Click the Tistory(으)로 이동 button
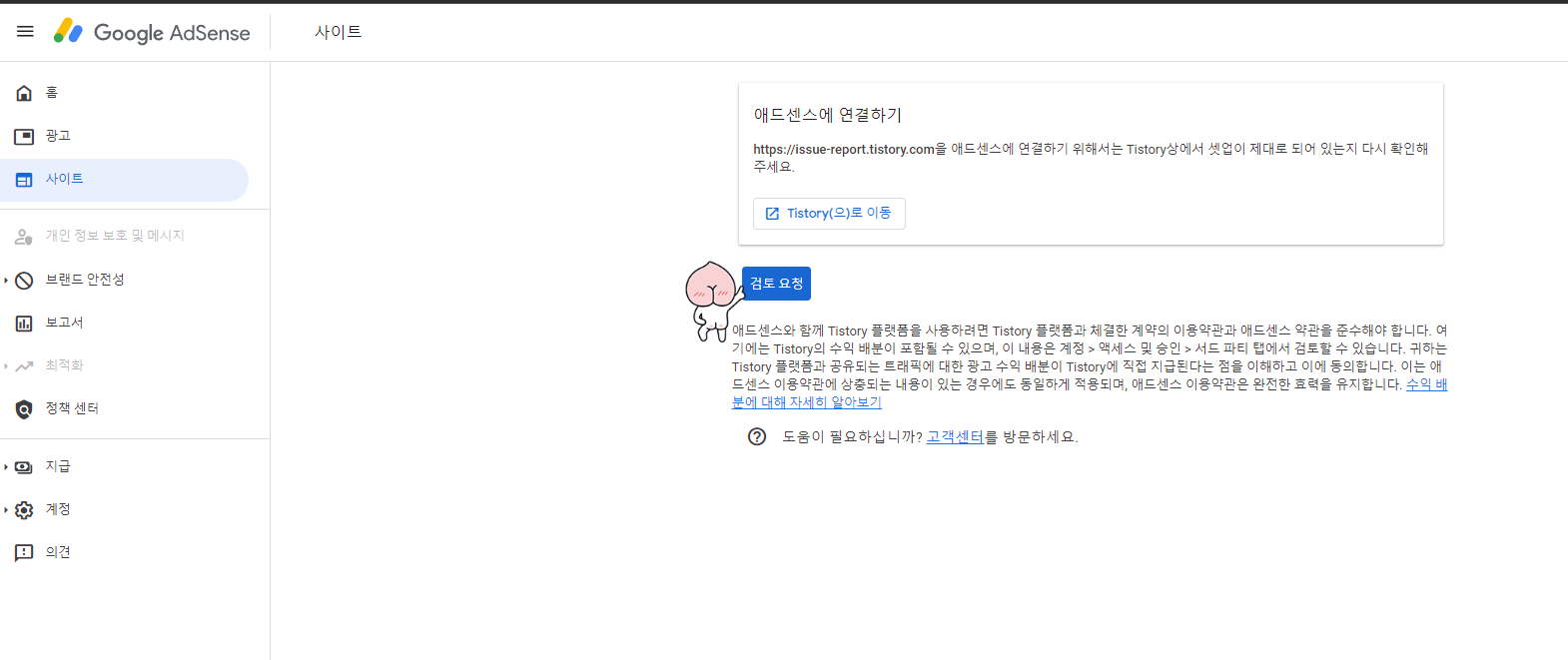The image size is (1568, 660). pyautogui.click(x=829, y=214)
